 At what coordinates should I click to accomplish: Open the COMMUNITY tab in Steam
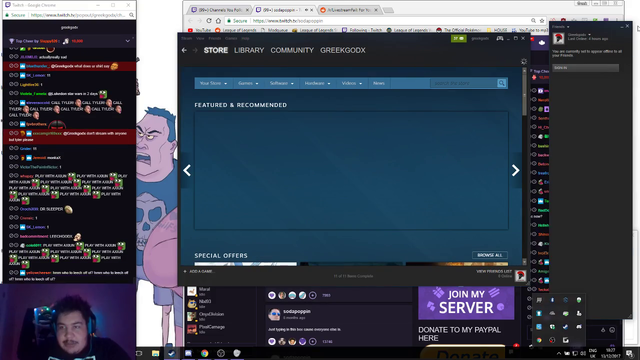(292, 50)
